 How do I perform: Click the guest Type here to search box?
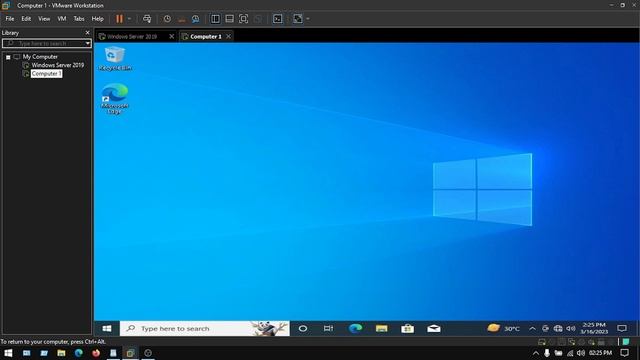click(x=204, y=329)
